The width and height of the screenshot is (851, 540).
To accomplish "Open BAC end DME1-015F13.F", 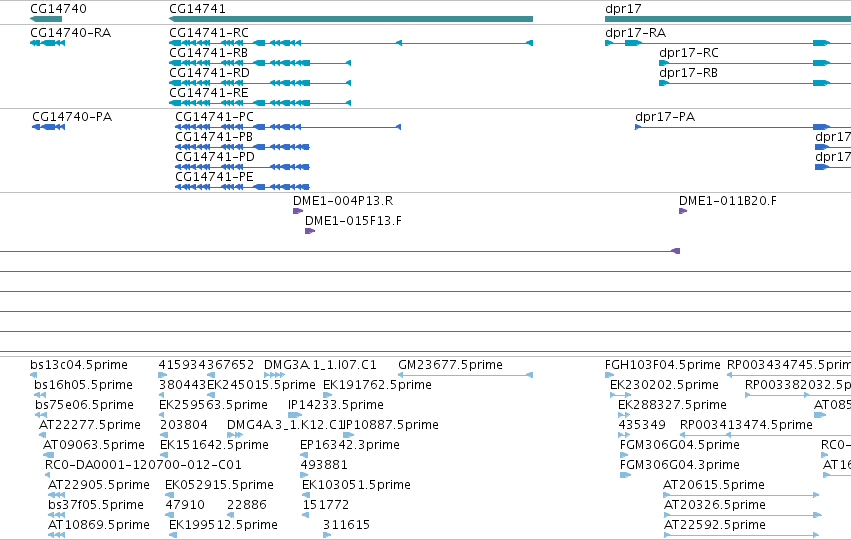I will (353, 221).
